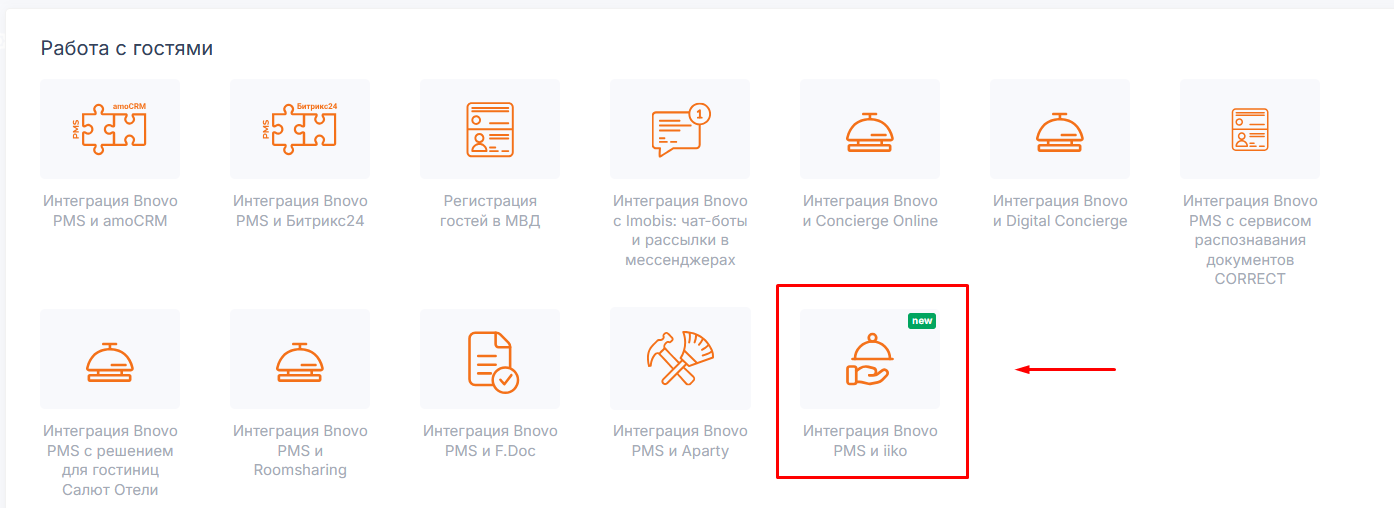The height and width of the screenshot is (508, 1394).
Task: Open the Imobis chat message icon
Action: point(680,129)
